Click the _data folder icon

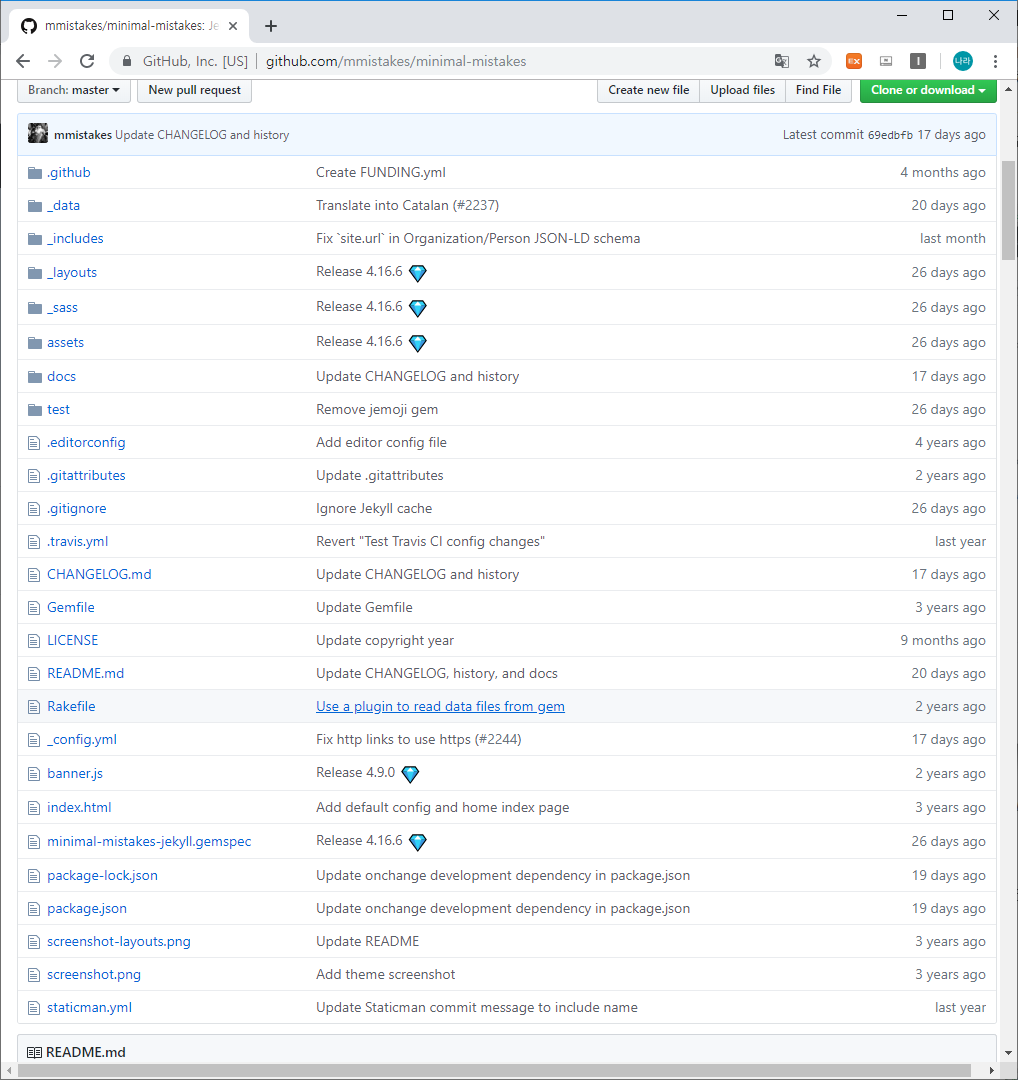(34, 206)
